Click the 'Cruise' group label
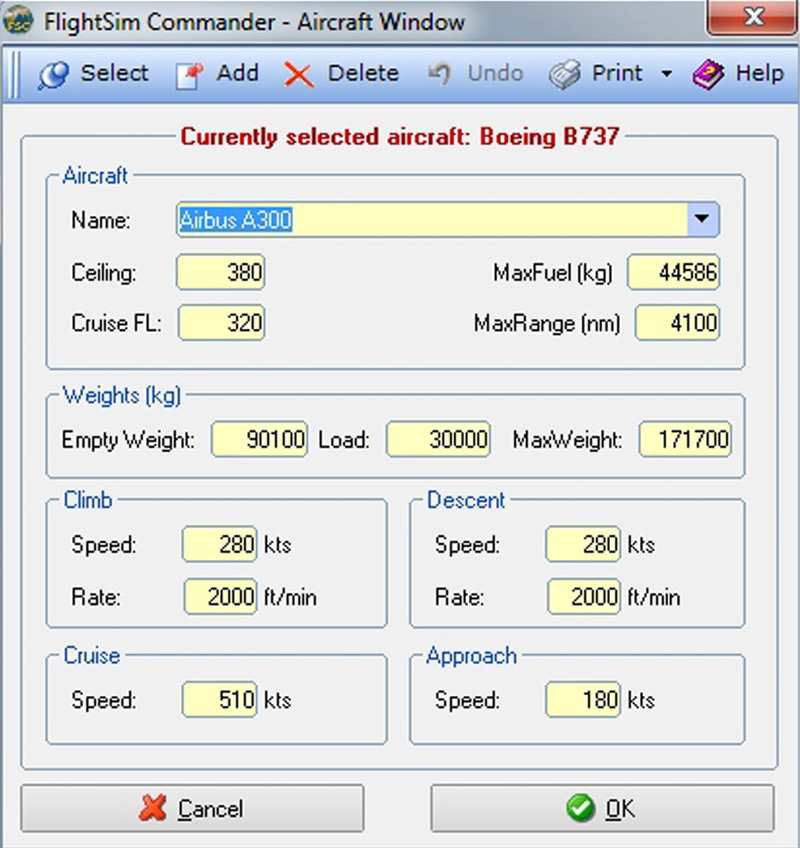Screen dimensions: 800x848 pos(92,656)
